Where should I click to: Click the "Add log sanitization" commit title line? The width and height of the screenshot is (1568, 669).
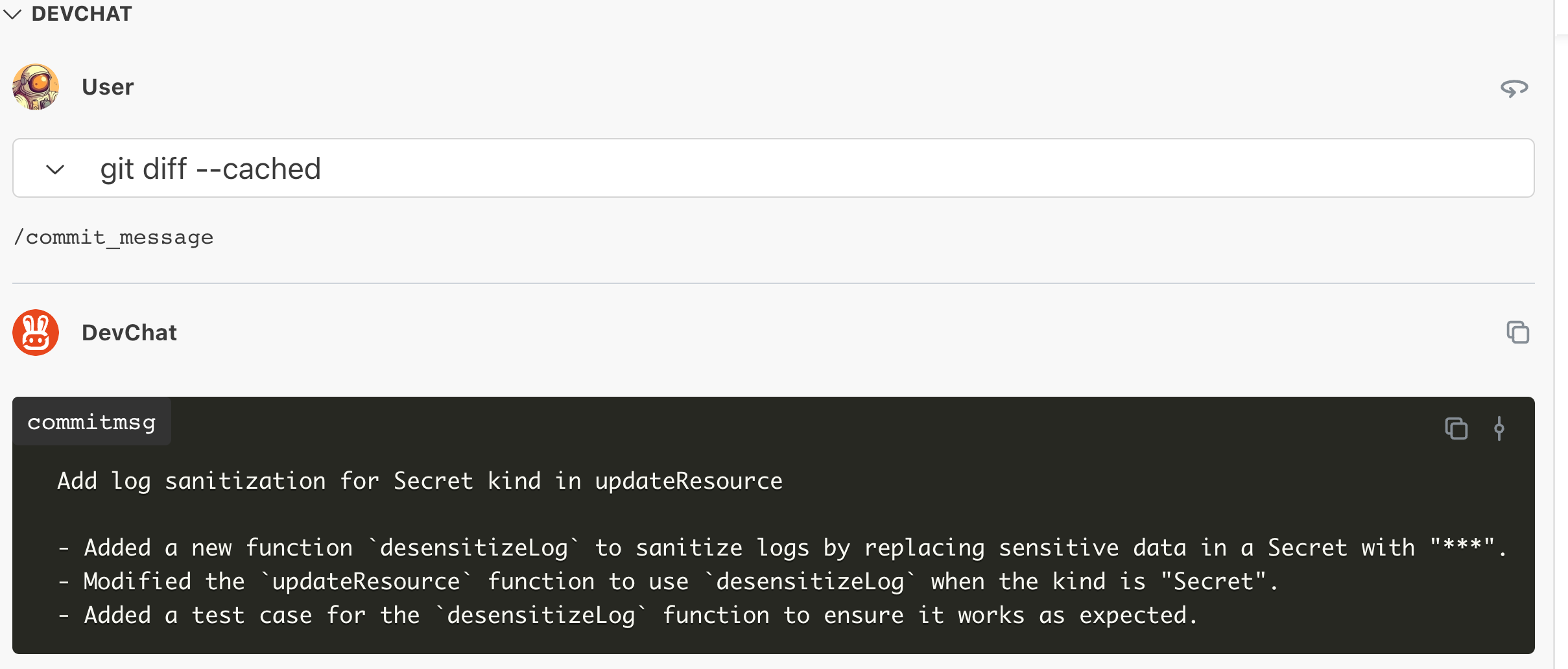click(420, 481)
